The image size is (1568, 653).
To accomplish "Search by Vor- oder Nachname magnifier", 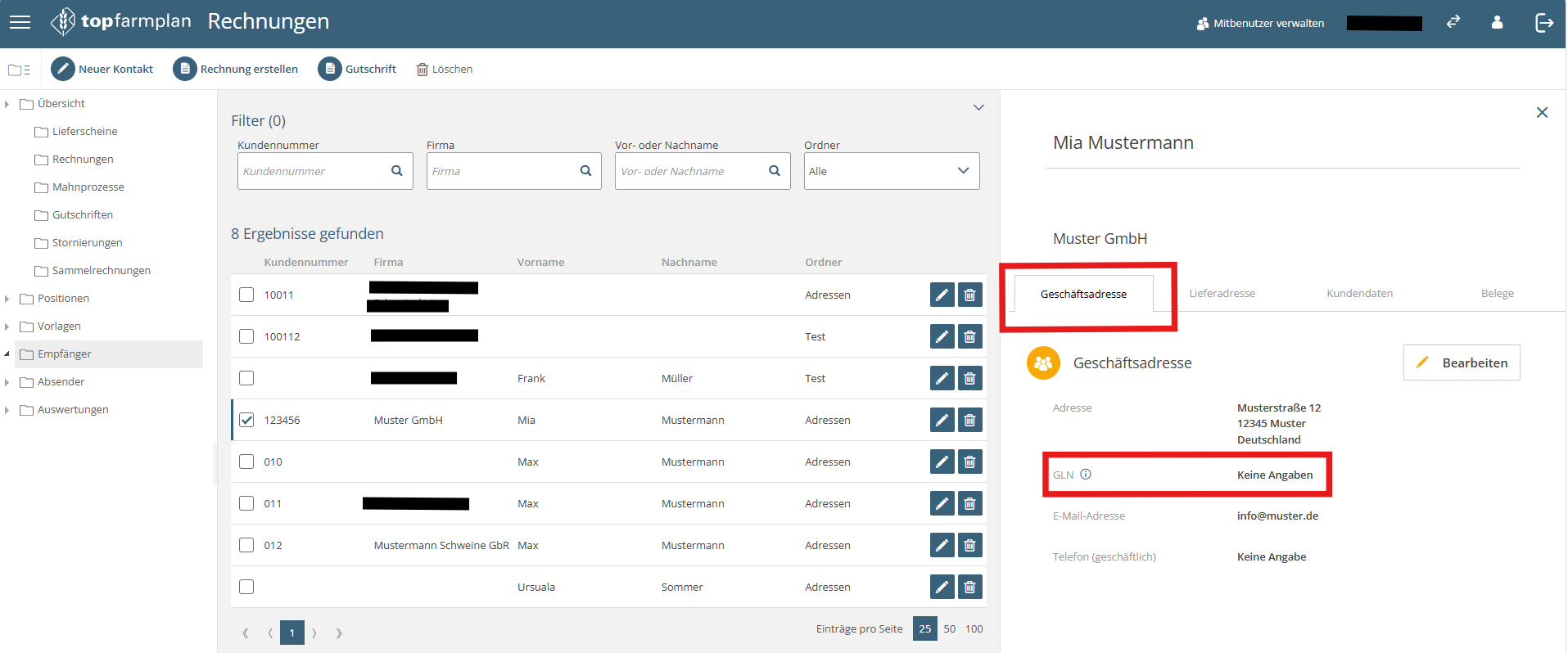I will (x=775, y=171).
